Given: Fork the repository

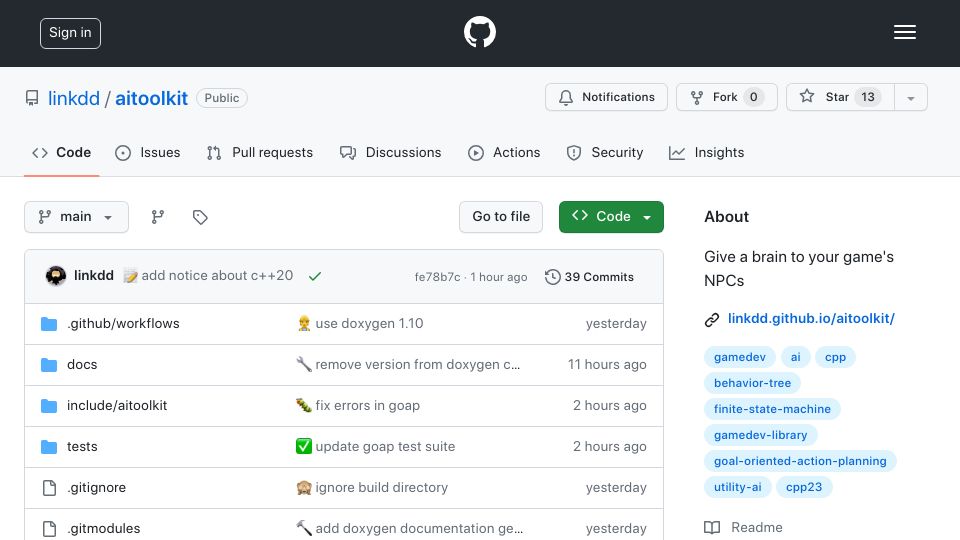Looking at the screenshot, I should click(x=727, y=97).
